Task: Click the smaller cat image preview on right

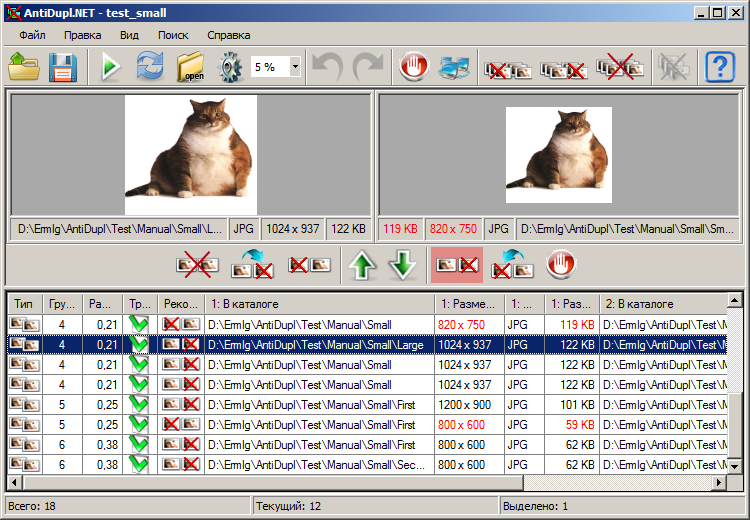Action: pyautogui.click(x=559, y=155)
